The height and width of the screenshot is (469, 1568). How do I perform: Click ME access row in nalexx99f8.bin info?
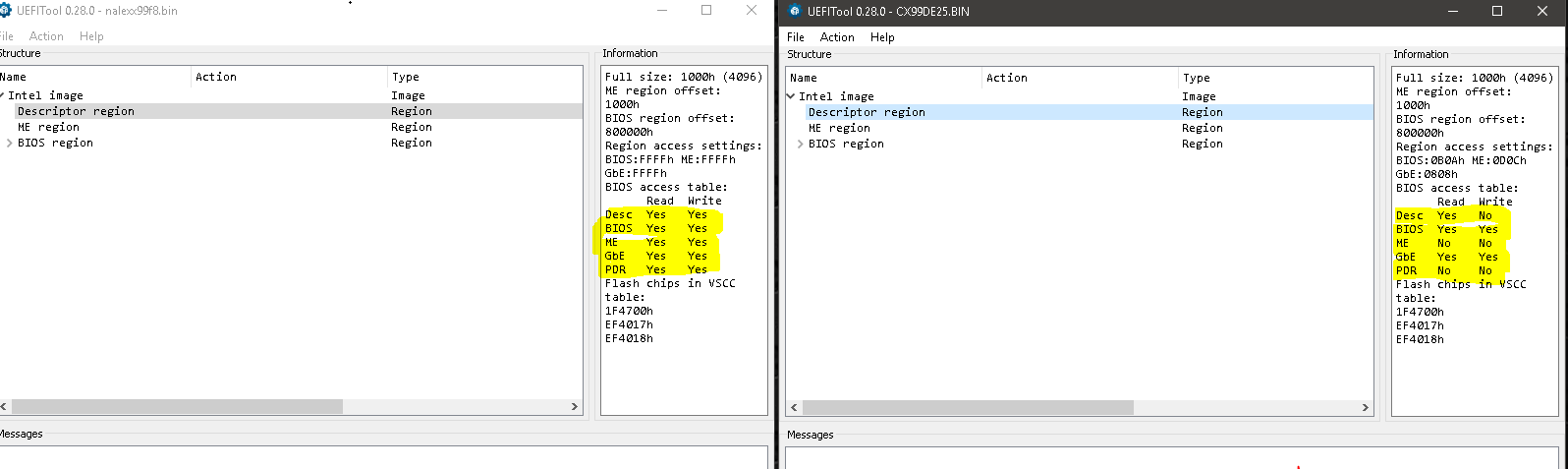point(655,242)
